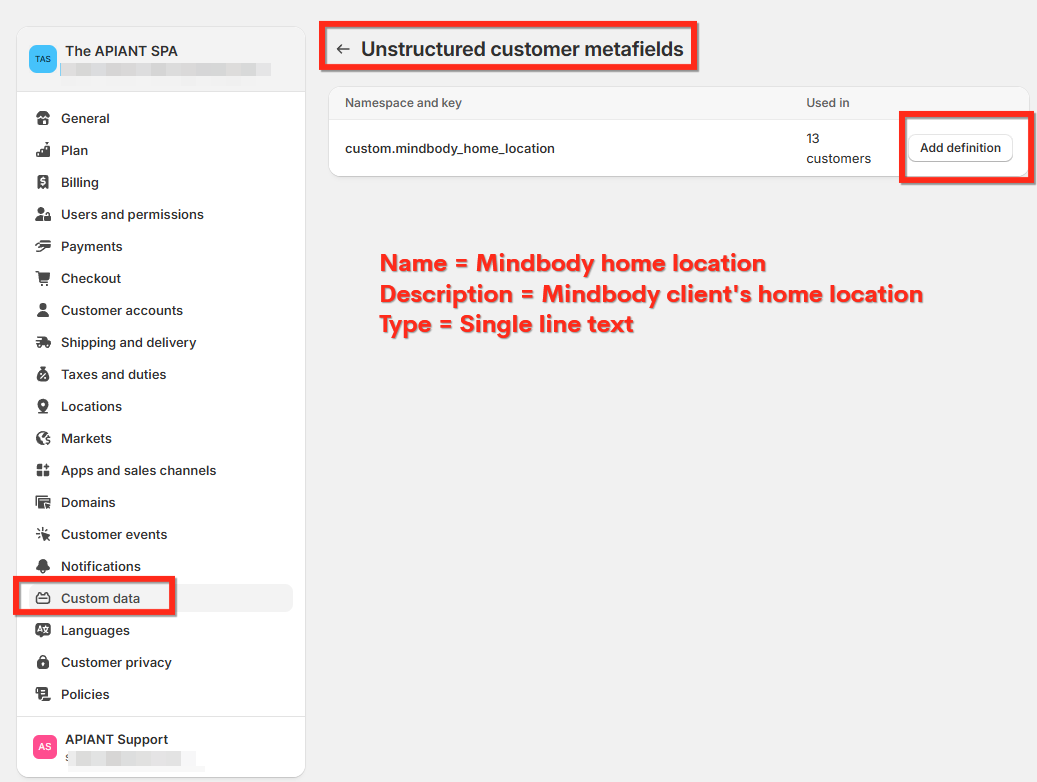Click the Shipping and delivery truck icon
Screen dimensions: 1037x782
(x=43, y=342)
